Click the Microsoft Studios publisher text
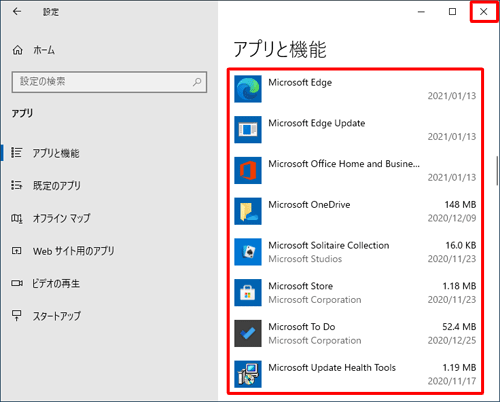Image resolution: width=500 pixels, height=402 pixels. pos(305,259)
